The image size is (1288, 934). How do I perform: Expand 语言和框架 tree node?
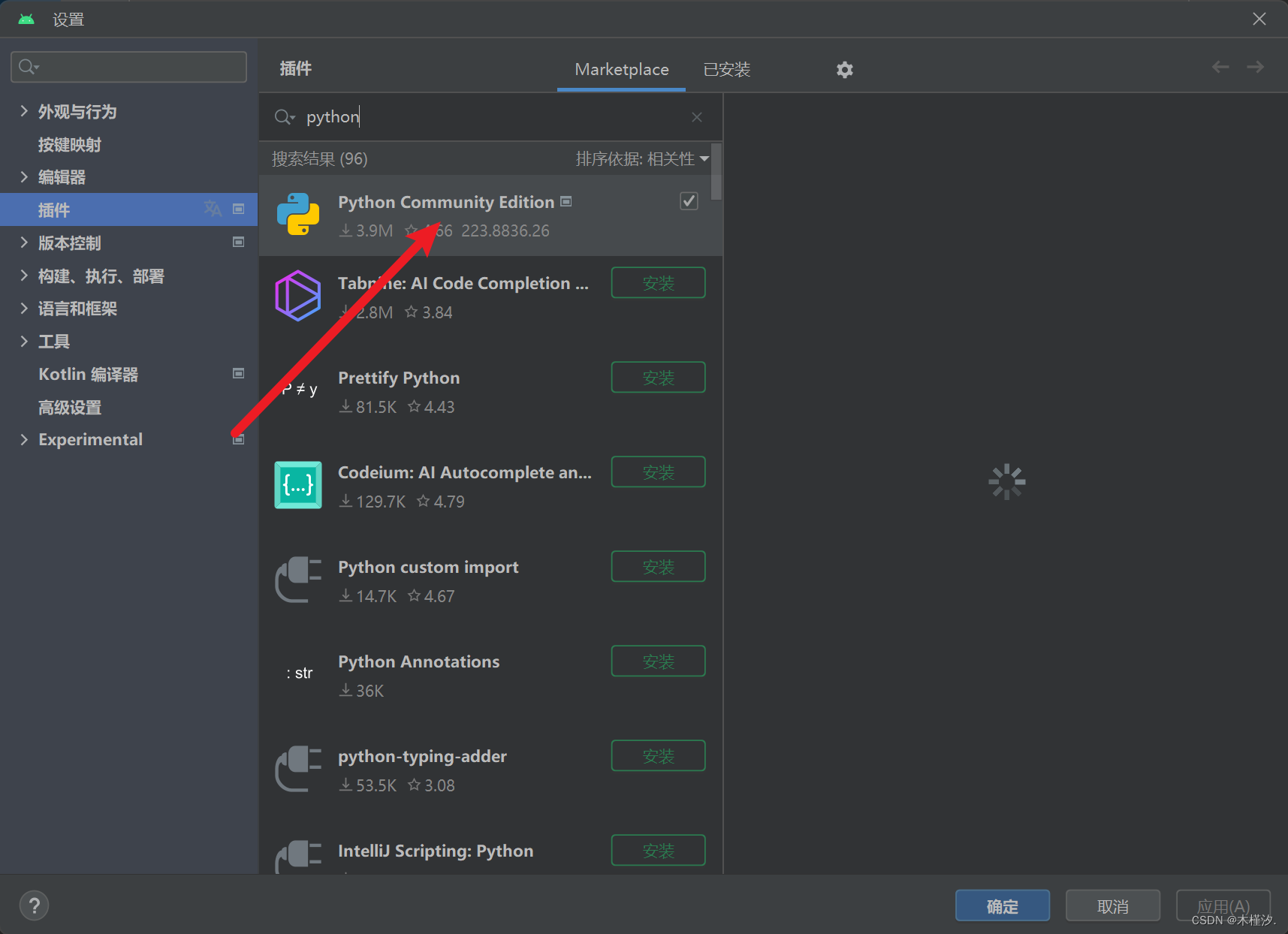pos(24,308)
